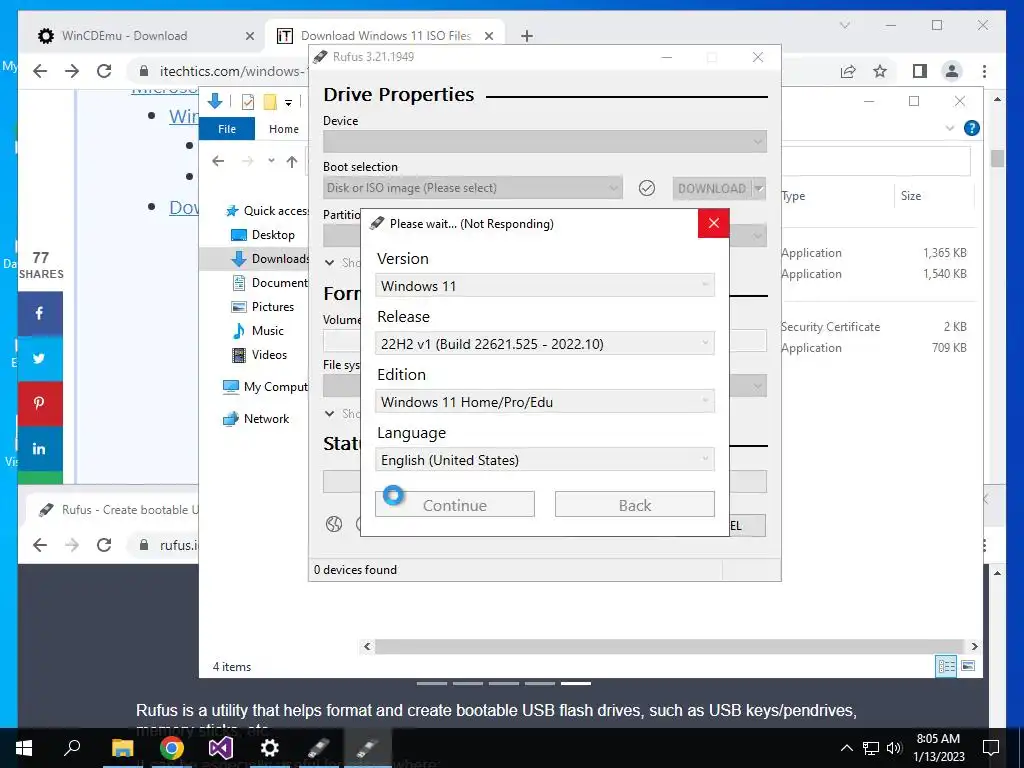
Task: Select Downloads in Explorer navigation pane
Action: (270, 259)
